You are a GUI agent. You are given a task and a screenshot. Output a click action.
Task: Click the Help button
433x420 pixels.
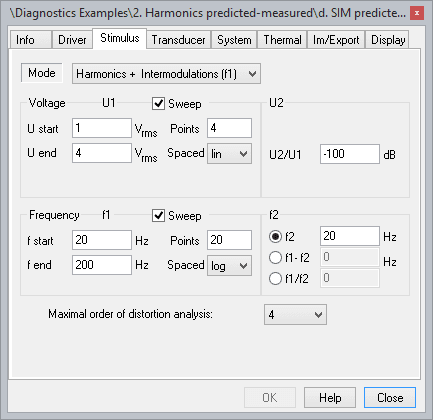point(330,397)
